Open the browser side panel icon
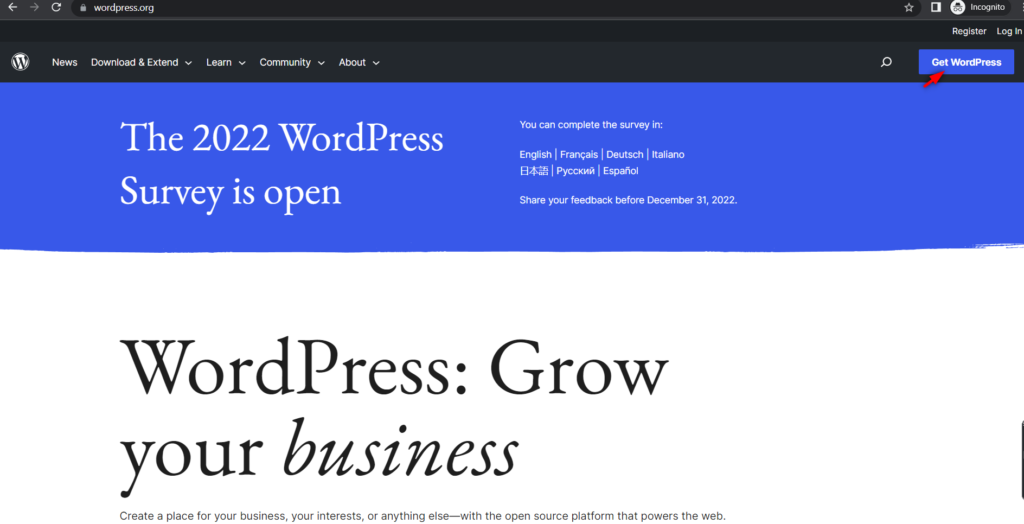 [935, 7]
